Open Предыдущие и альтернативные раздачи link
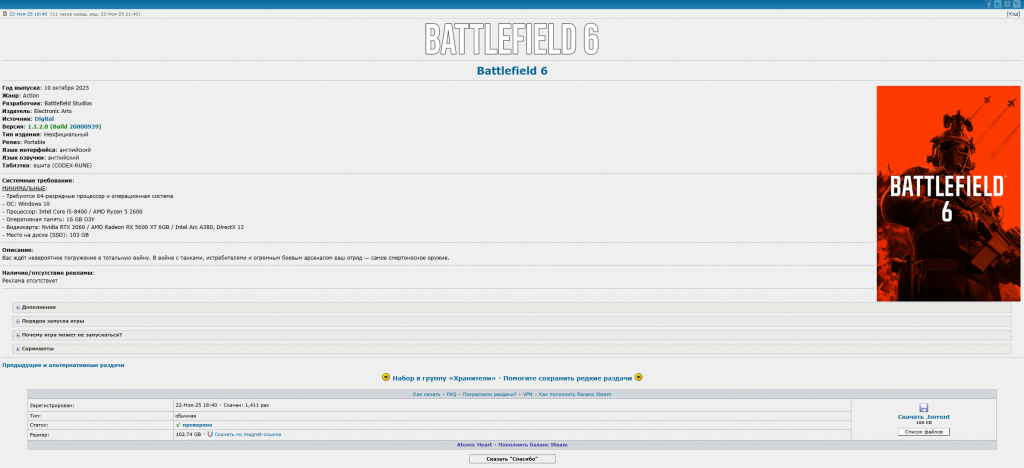The height and width of the screenshot is (468, 1024). [63, 365]
